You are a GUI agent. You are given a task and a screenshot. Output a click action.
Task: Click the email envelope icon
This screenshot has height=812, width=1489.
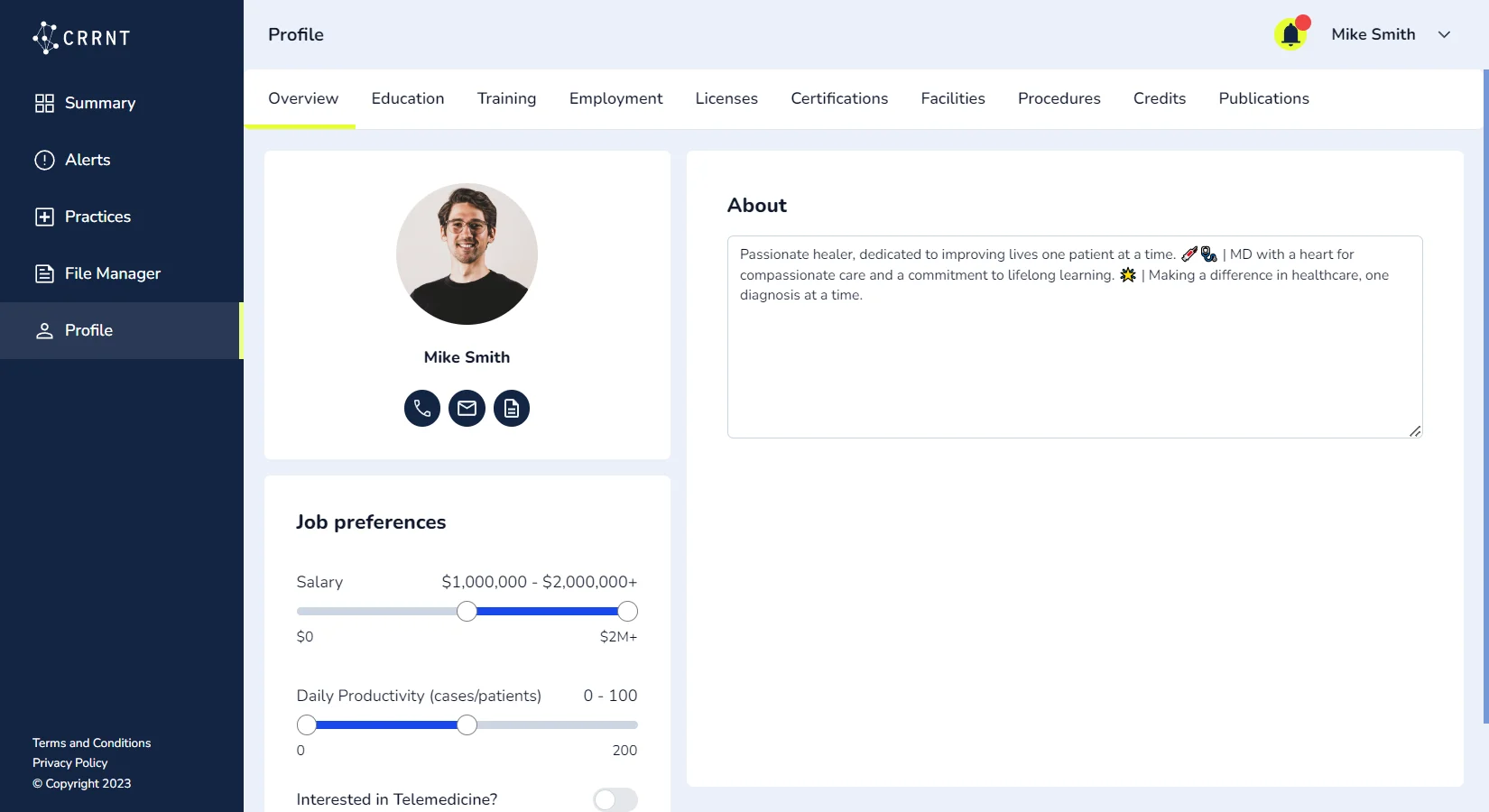coord(467,409)
